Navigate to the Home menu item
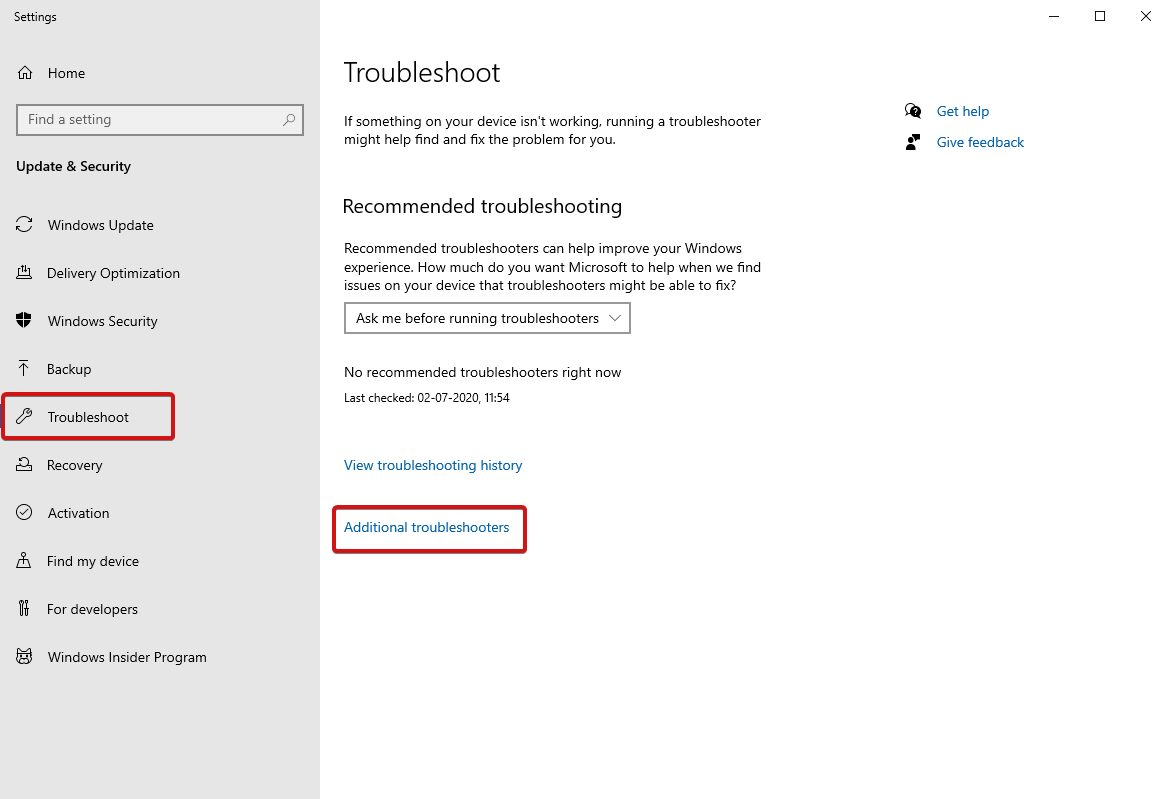 [66, 73]
